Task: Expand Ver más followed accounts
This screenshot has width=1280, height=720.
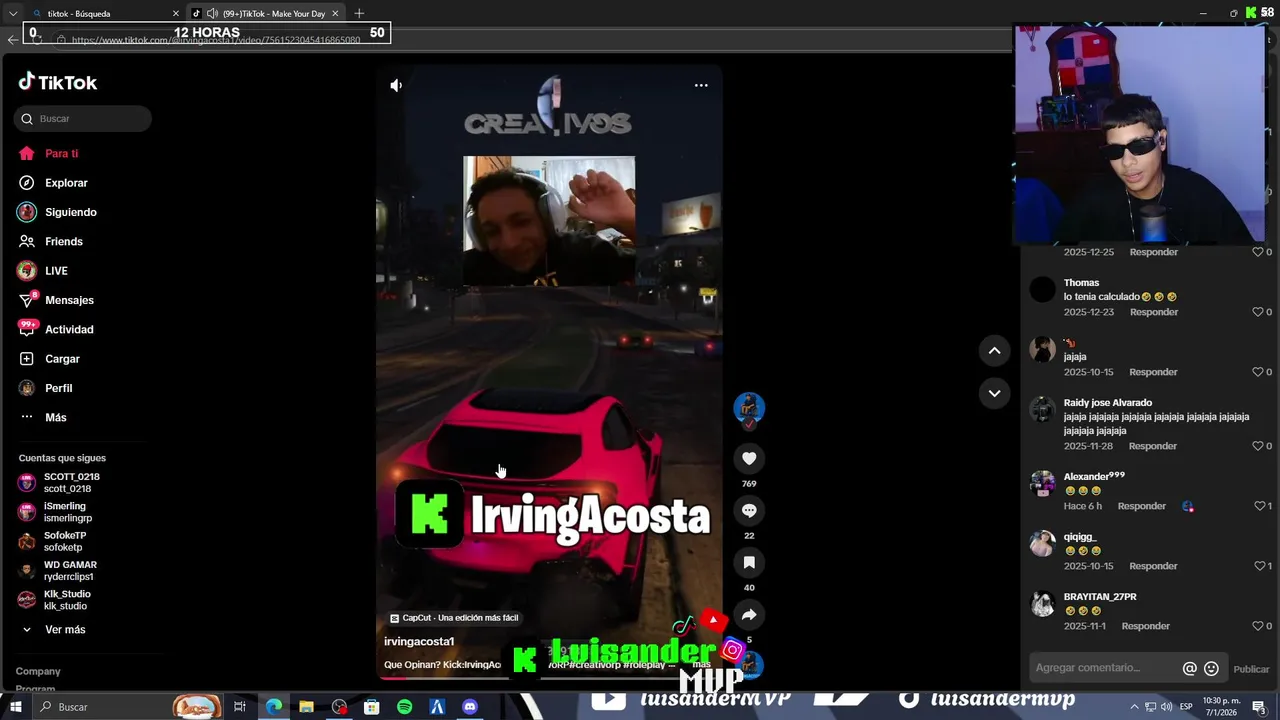Action: coord(65,630)
